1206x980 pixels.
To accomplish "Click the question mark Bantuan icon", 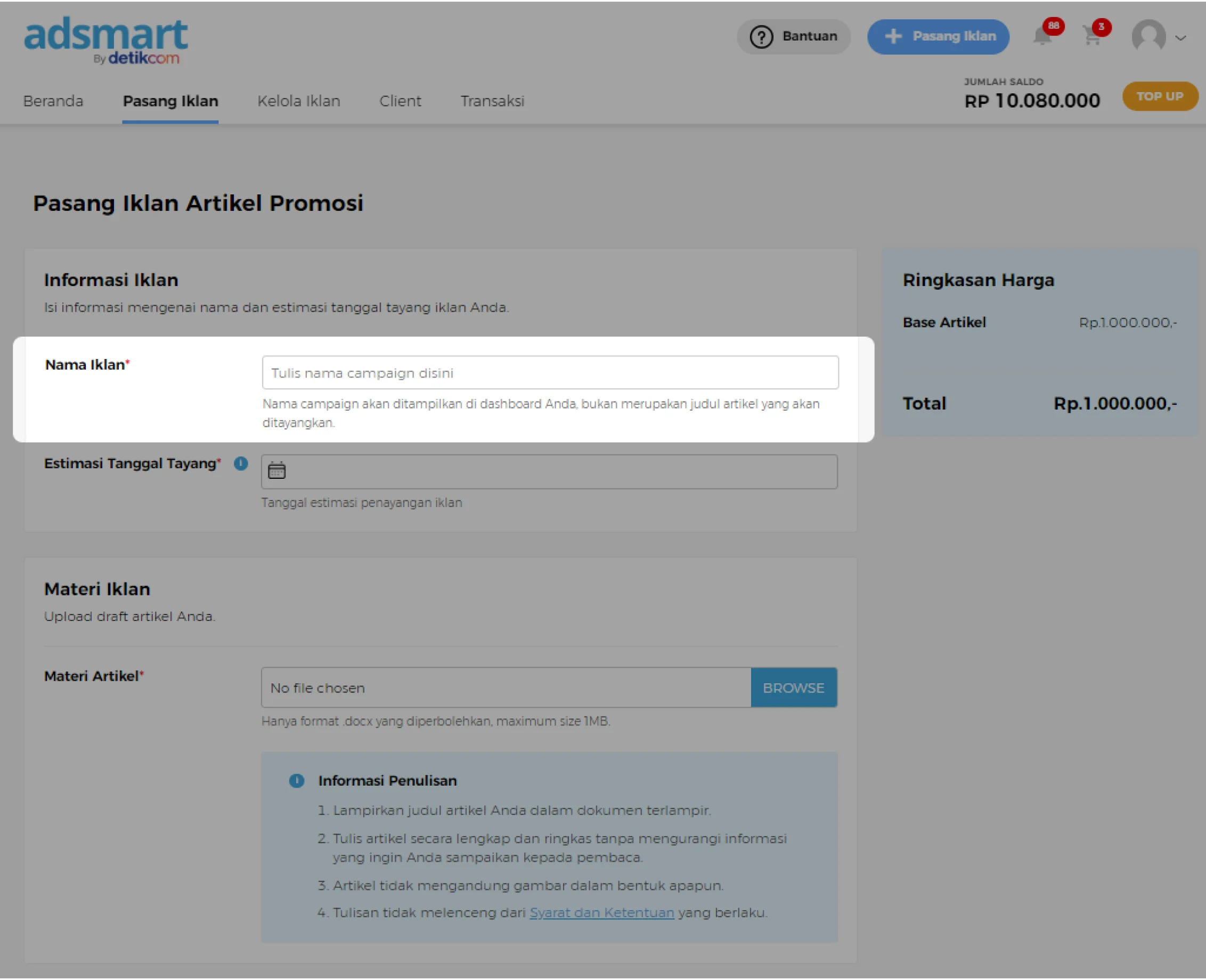I will tap(761, 37).
